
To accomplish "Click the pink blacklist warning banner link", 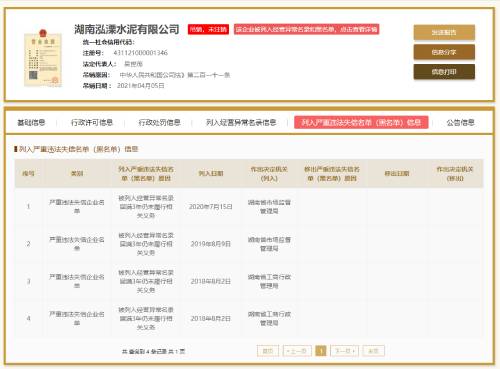I will (306, 29).
